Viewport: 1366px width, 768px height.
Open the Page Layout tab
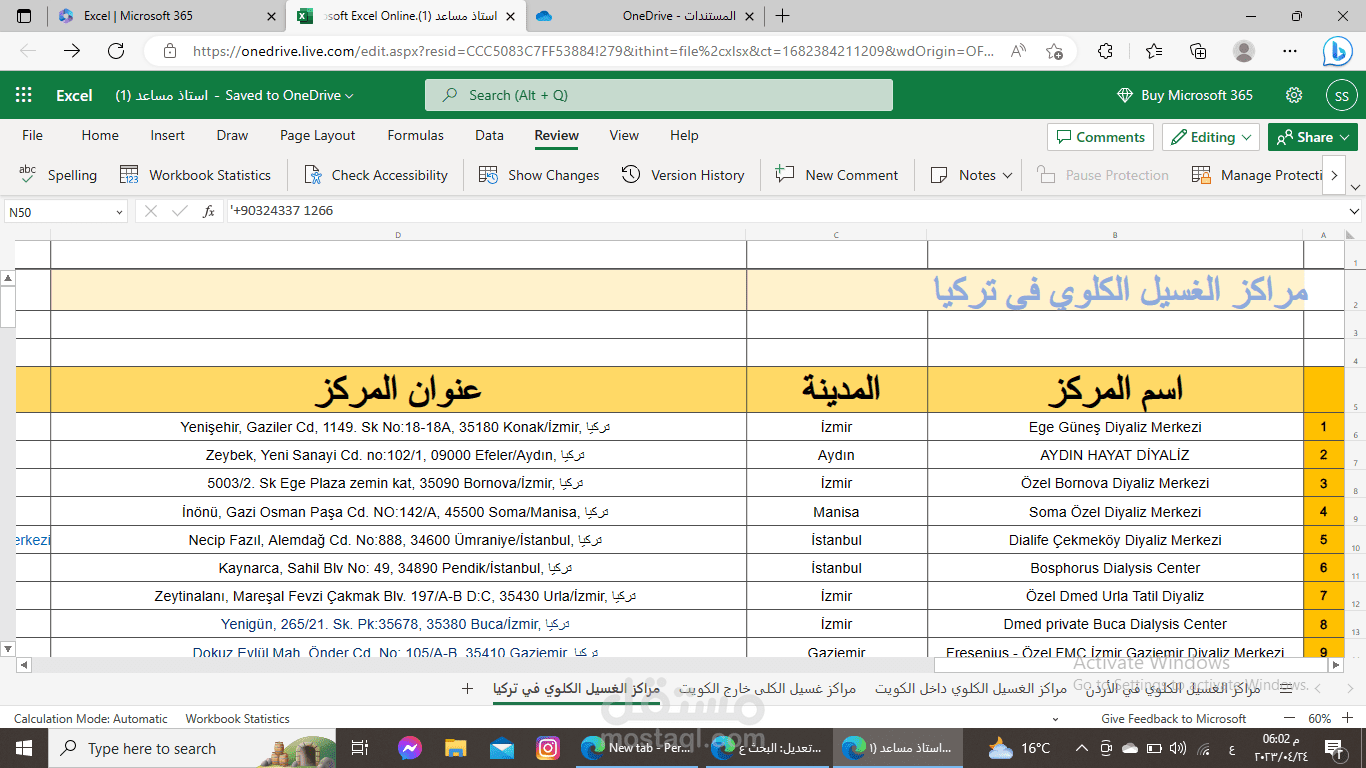(x=317, y=135)
